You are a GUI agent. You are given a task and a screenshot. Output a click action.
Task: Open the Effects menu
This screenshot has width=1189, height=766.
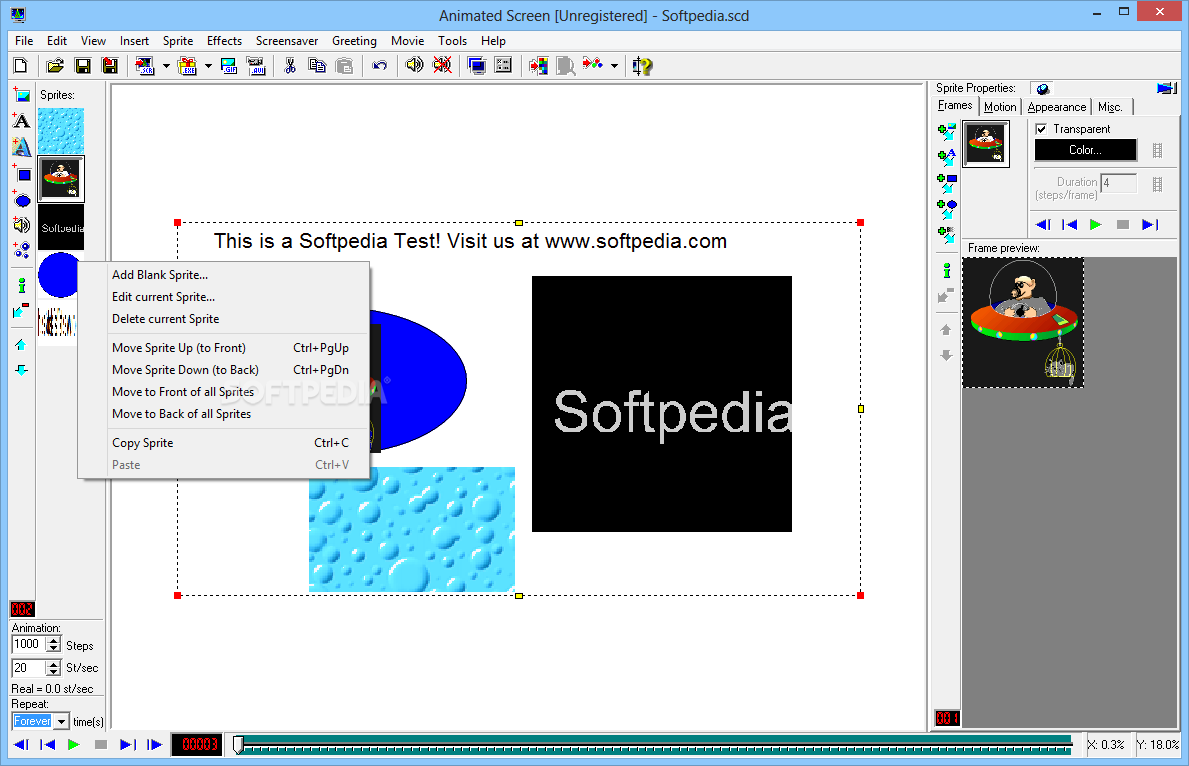click(x=224, y=41)
